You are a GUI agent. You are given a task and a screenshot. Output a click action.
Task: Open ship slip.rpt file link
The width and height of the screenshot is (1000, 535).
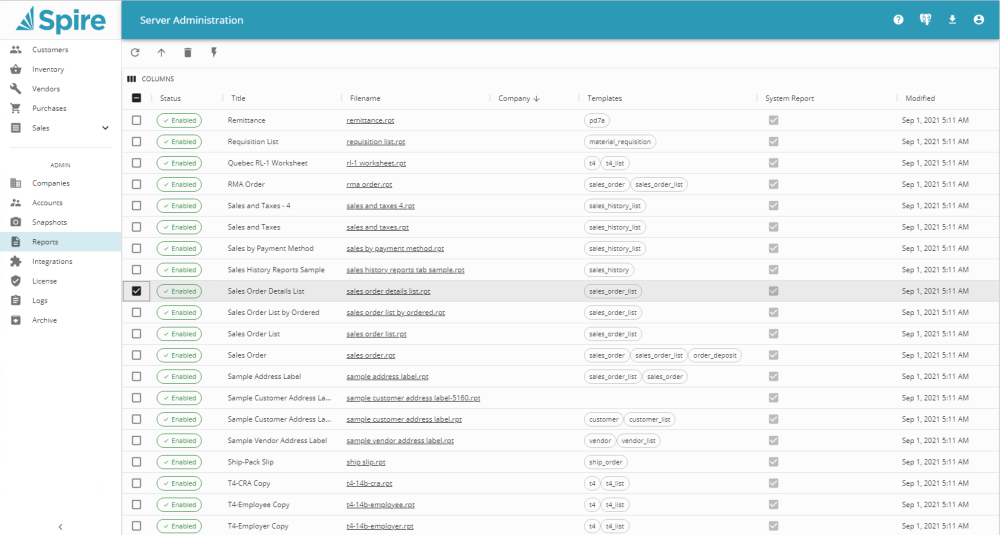point(365,462)
